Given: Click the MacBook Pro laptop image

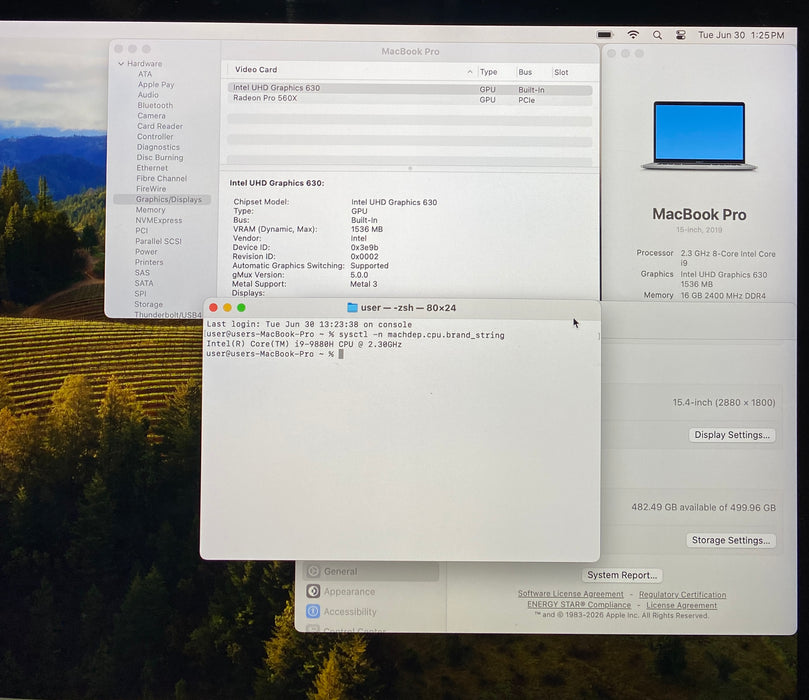Looking at the screenshot, I should tap(699, 136).
